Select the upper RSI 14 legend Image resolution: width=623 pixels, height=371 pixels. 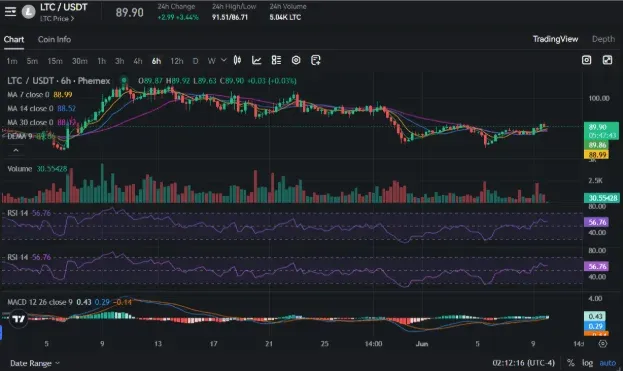coord(29,213)
